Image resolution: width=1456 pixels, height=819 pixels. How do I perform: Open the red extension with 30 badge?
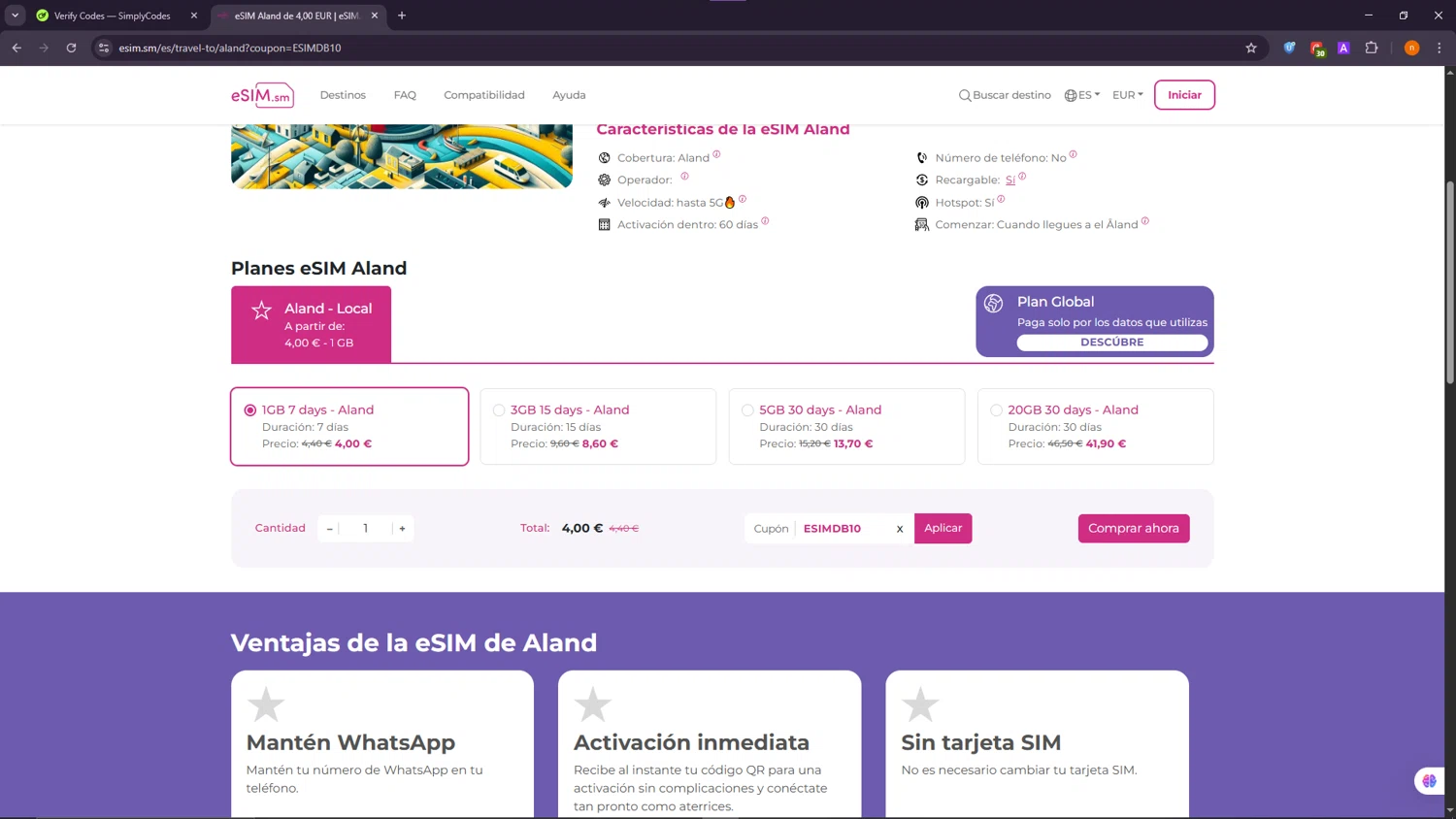pyautogui.click(x=1317, y=49)
